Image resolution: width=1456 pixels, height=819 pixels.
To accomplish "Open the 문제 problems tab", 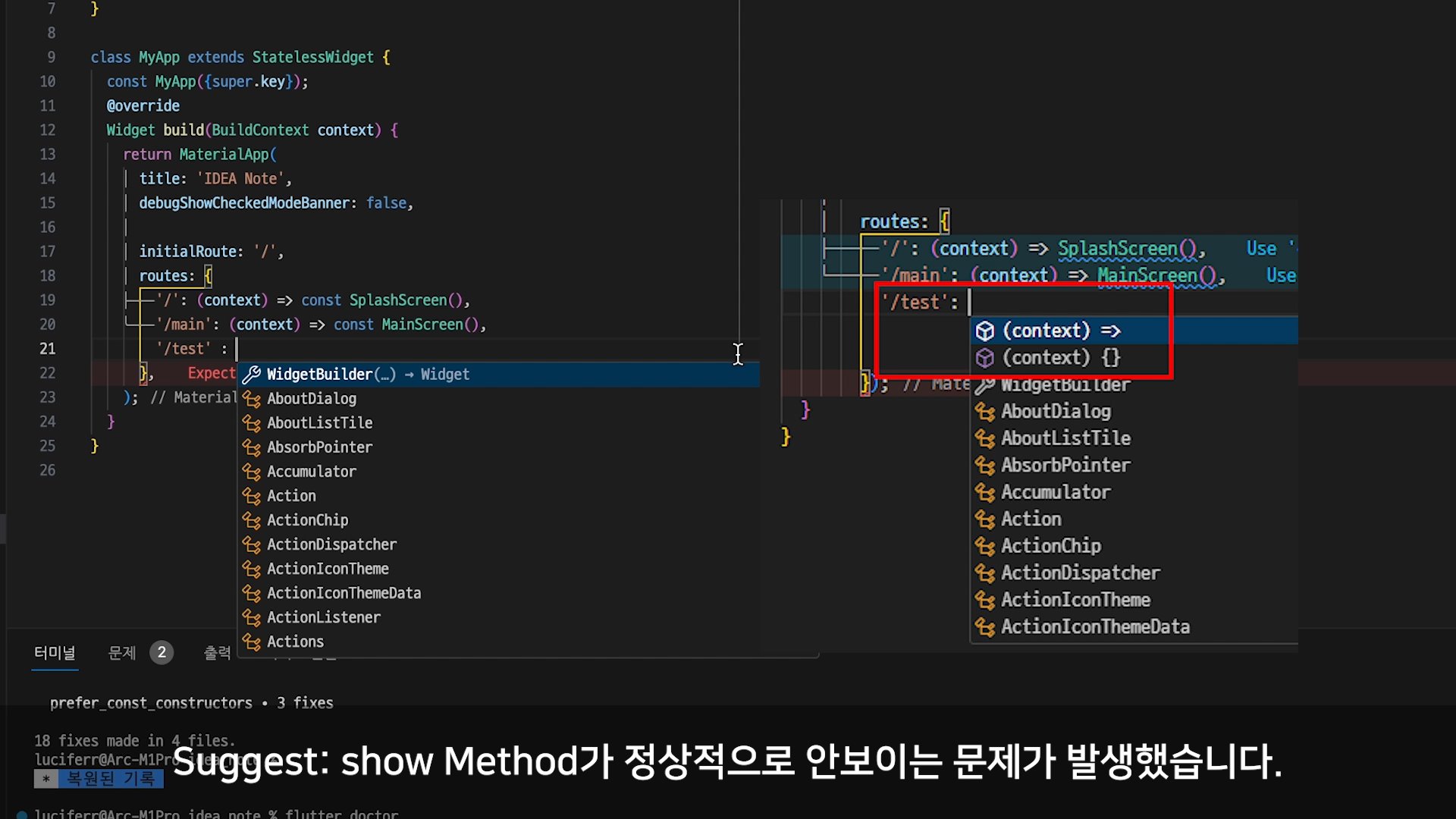I will [x=122, y=652].
